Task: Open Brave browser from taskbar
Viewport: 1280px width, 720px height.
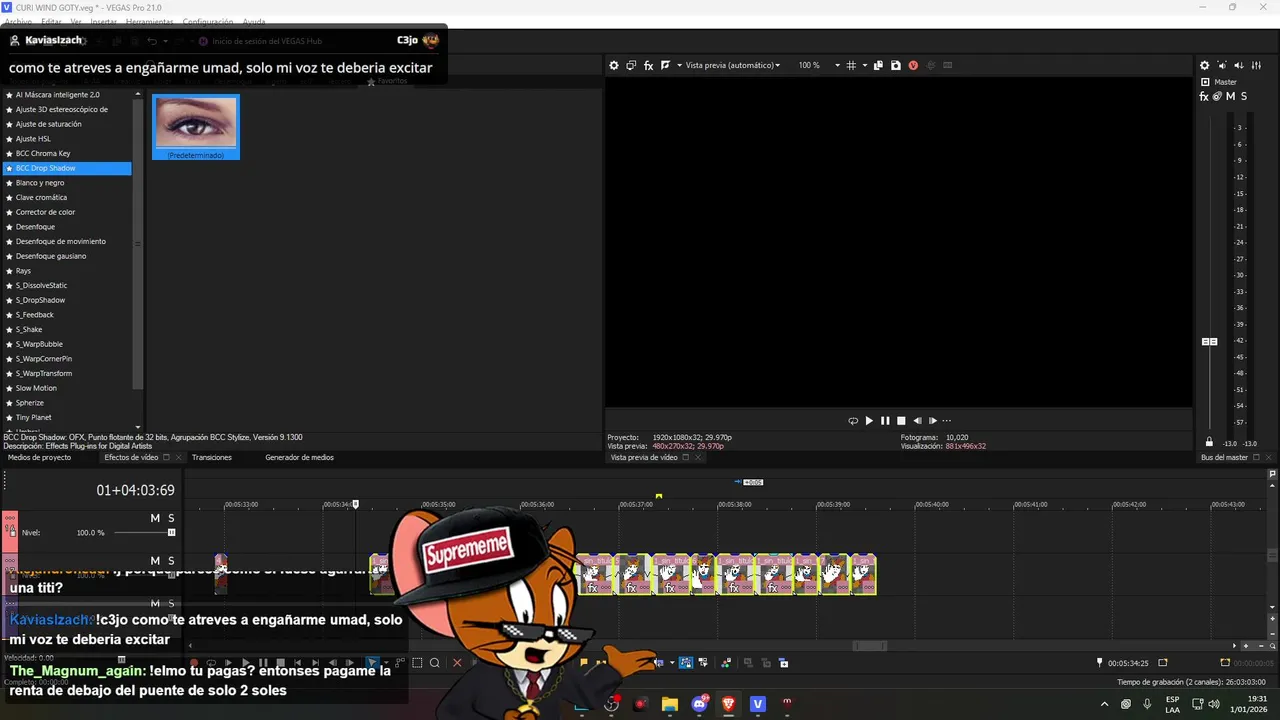Action: (728, 704)
